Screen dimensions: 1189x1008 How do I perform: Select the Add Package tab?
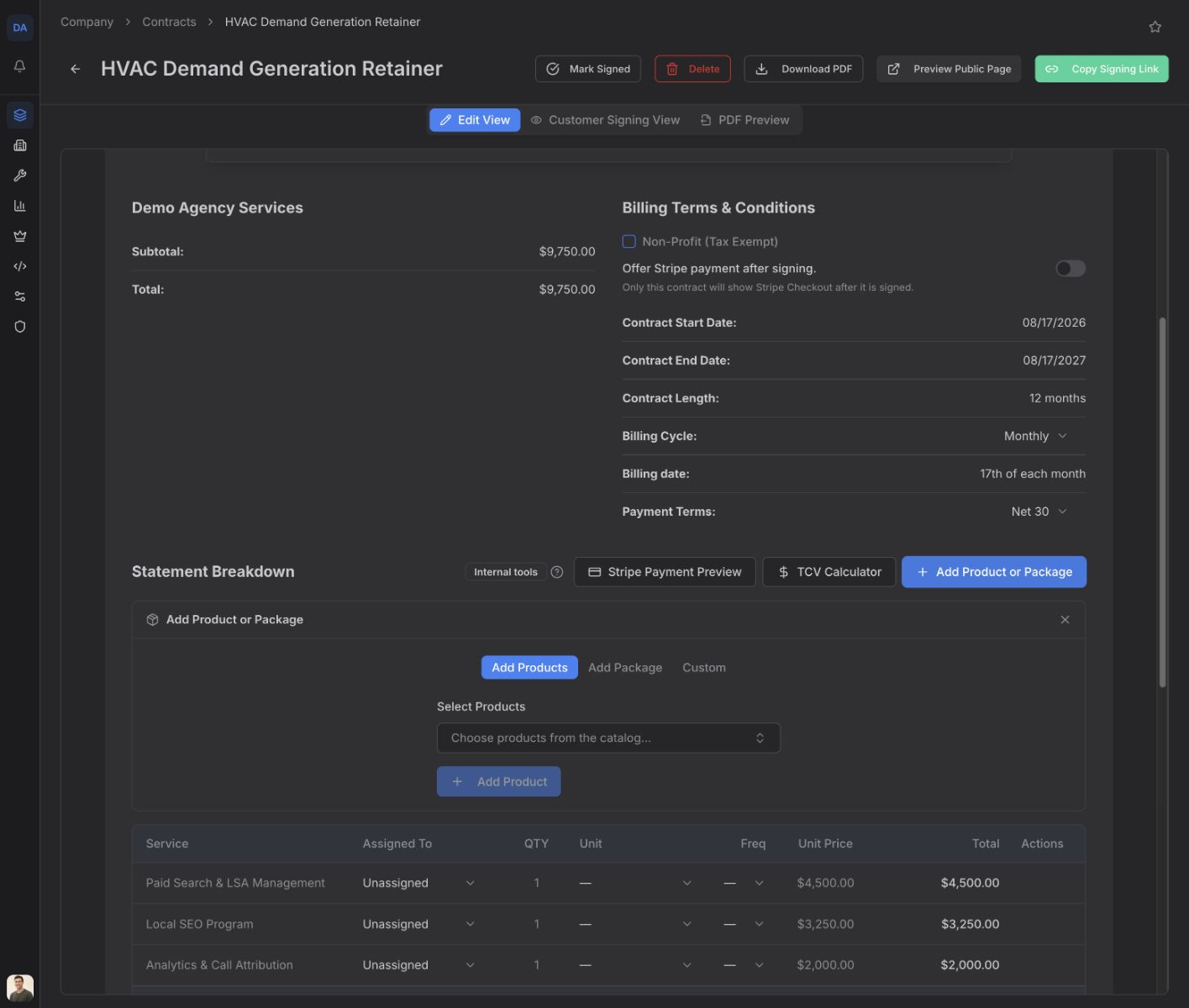[x=625, y=668]
